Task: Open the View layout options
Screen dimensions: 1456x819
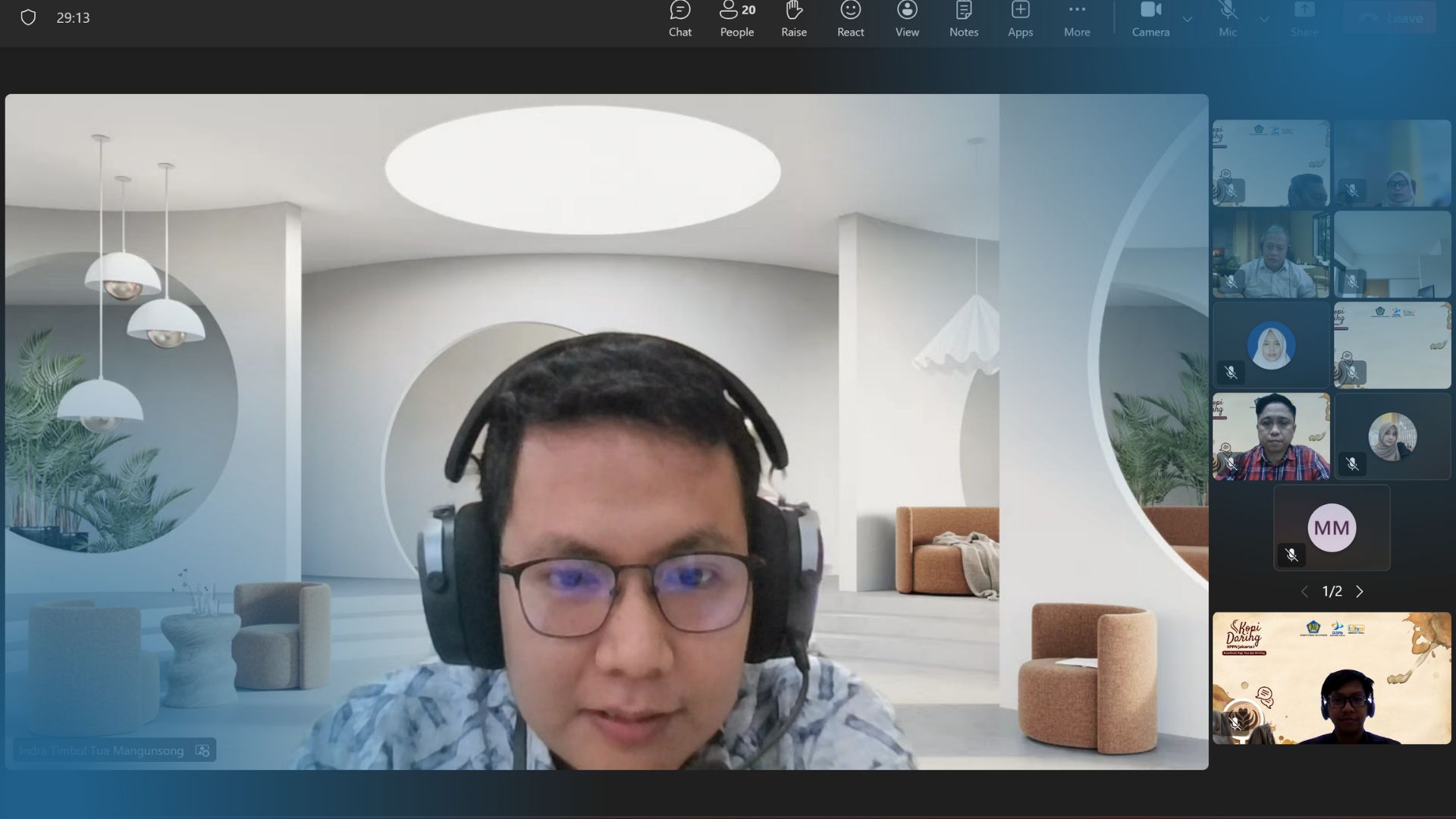Action: pos(907,19)
